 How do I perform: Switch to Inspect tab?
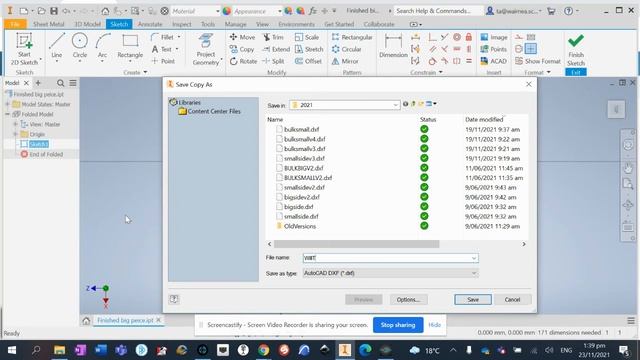pos(182,24)
